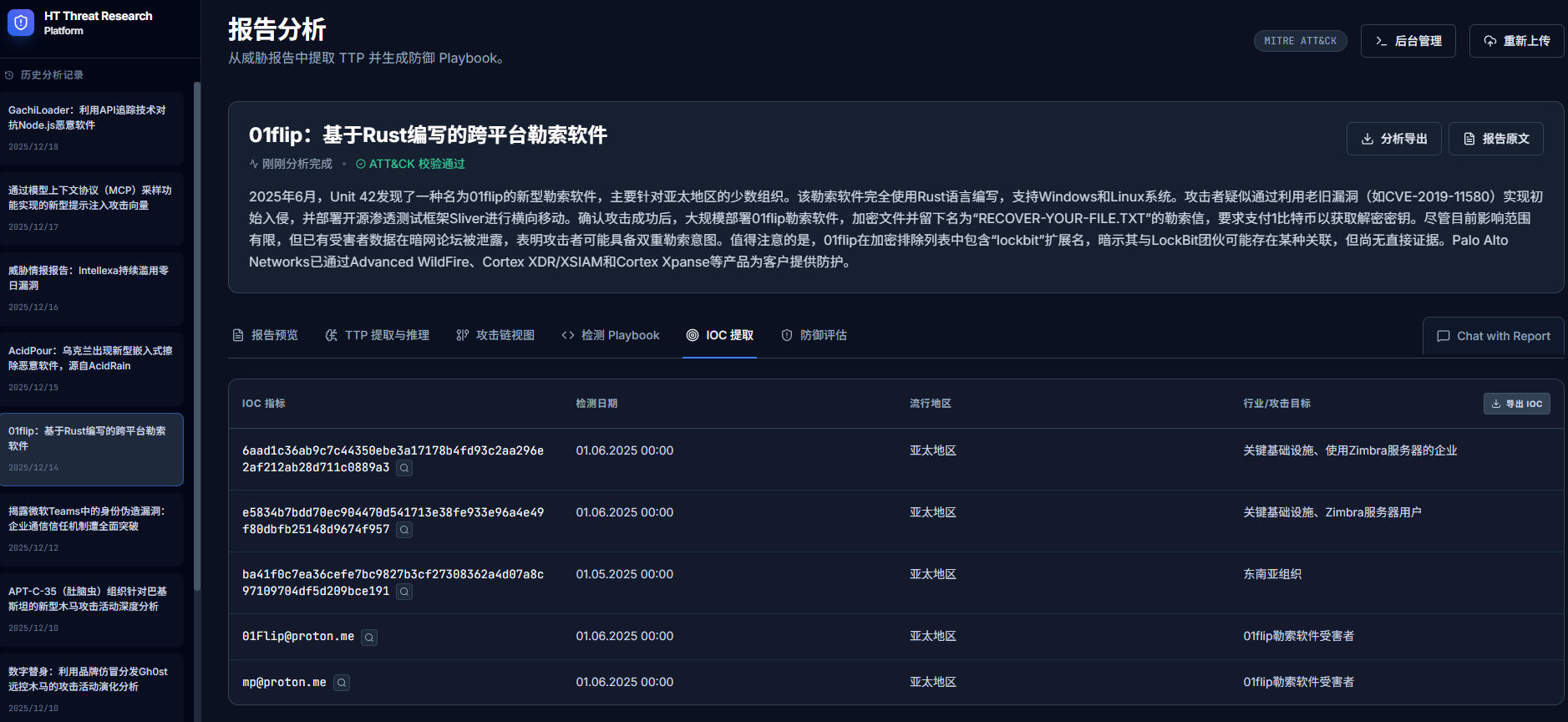Open the 攻击链视图 tab
The image size is (1568, 722).
coord(495,335)
